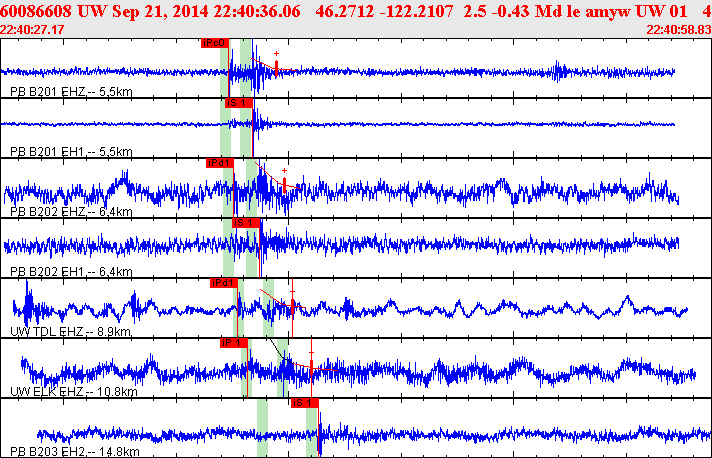Select the iS 1 pick flag on B203 EH2
Image resolution: width=712 pixels, height=458 pixels.
tap(305, 403)
